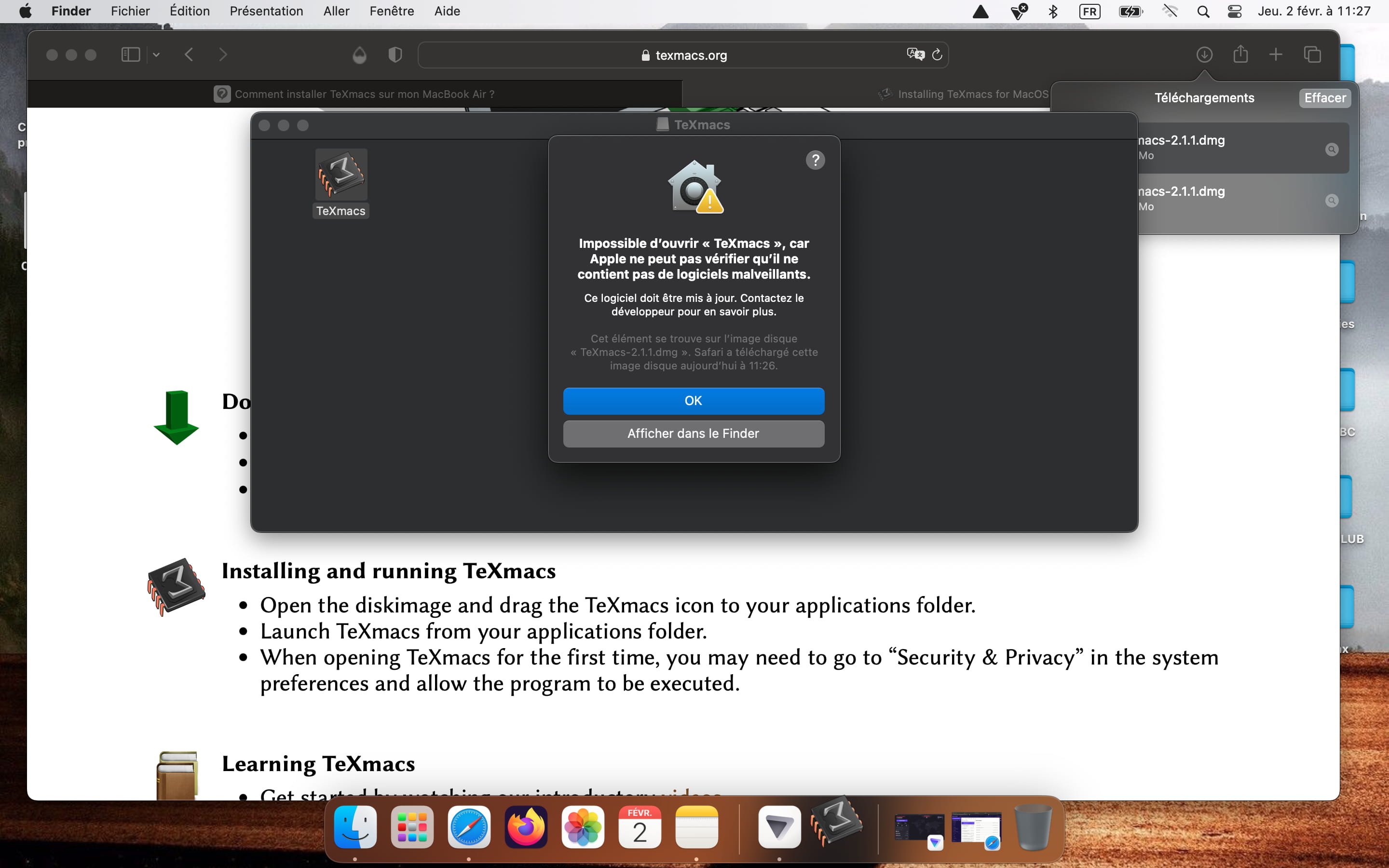Open the Trash in the Dock
1389x868 pixels.
(x=1033, y=827)
